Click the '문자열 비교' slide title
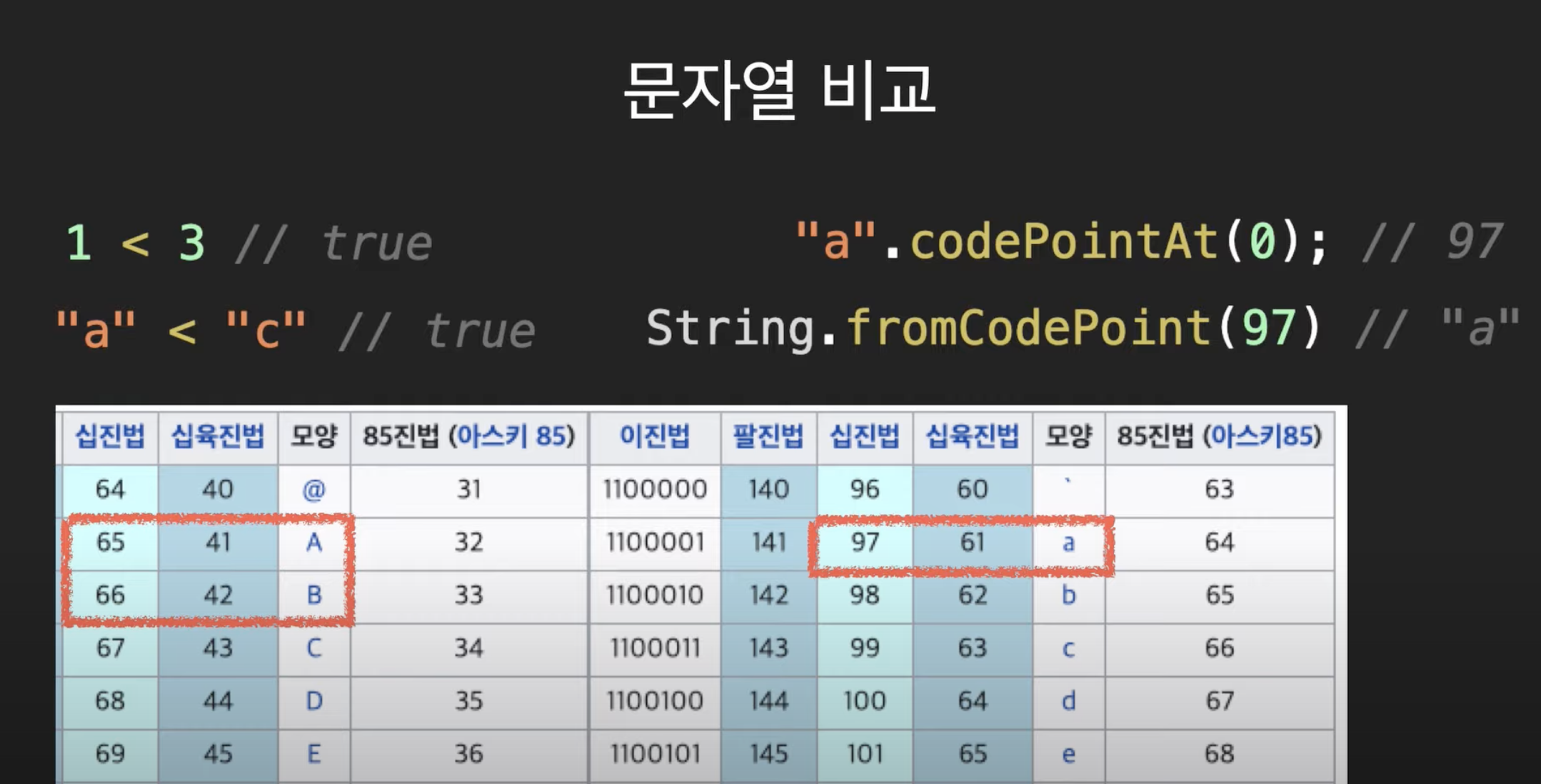 pyautogui.click(x=779, y=90)
